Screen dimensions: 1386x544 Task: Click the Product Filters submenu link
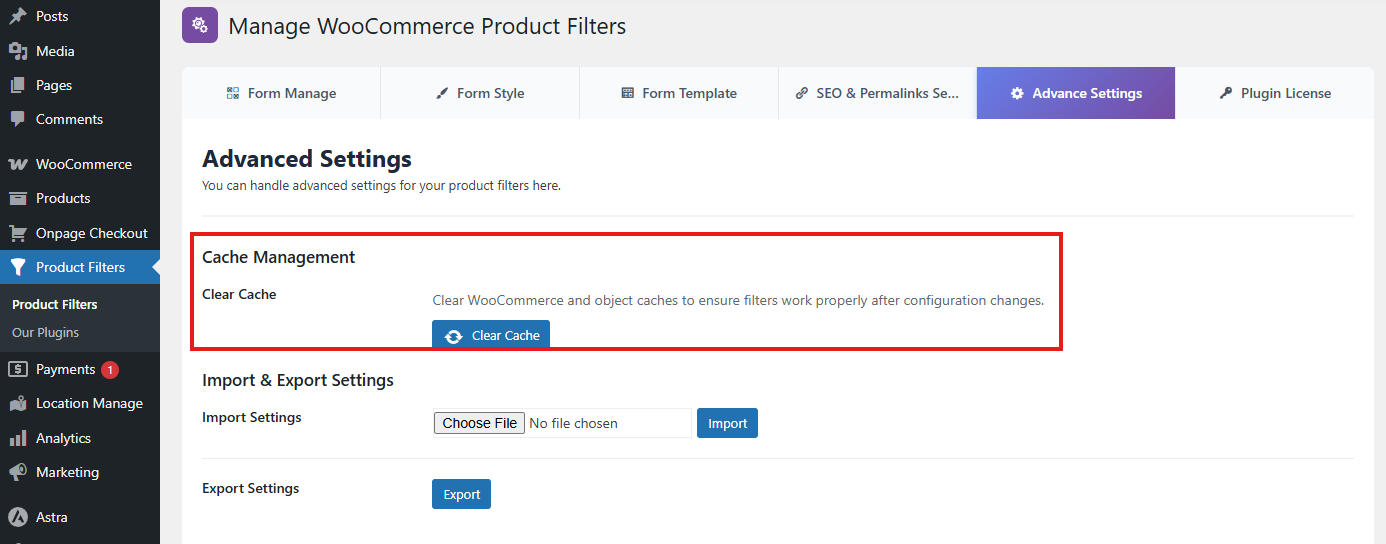(x=55, y=304)
